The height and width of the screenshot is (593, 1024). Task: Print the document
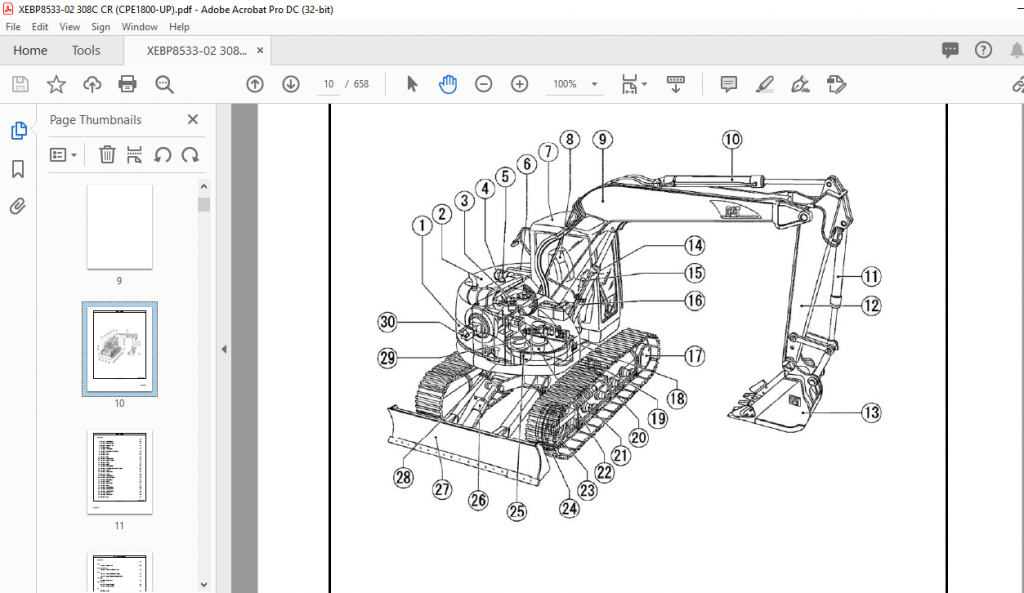tap(127, 84)
